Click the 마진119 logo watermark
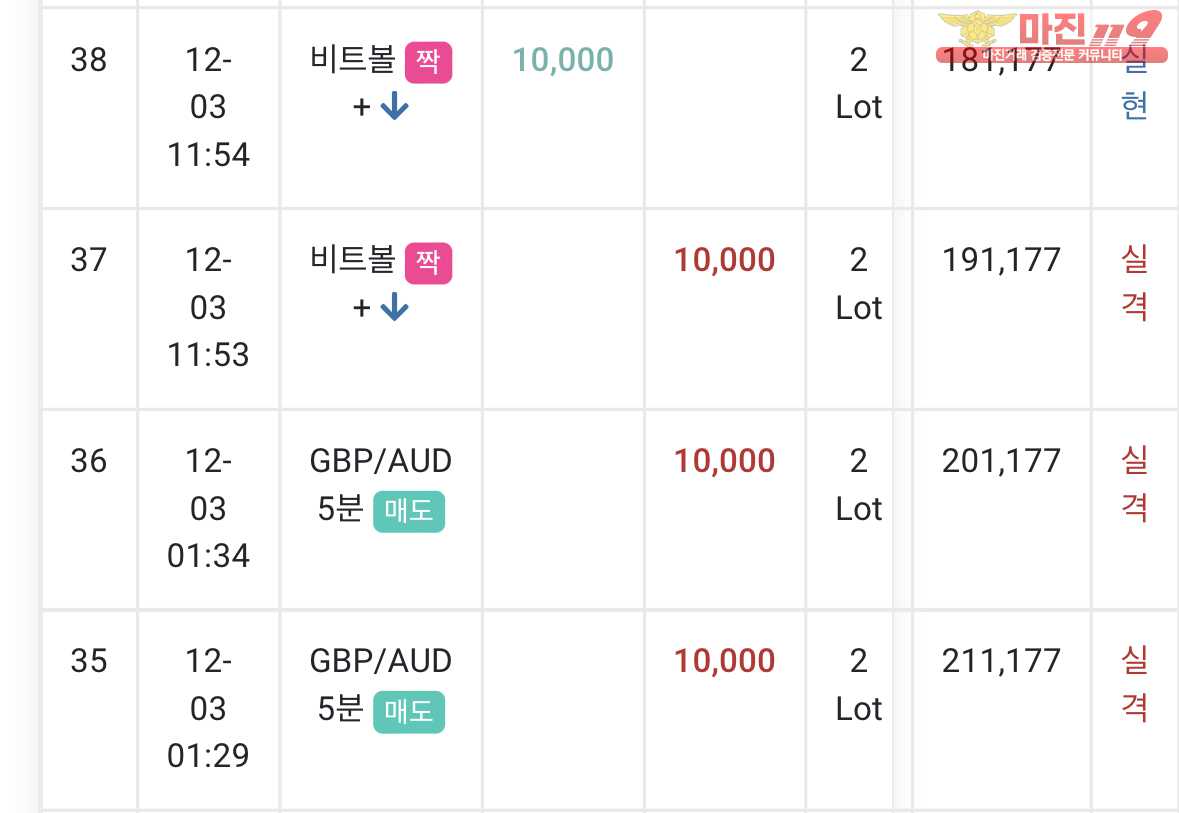The image size is (1179, 813). [x=1052, y=37]
